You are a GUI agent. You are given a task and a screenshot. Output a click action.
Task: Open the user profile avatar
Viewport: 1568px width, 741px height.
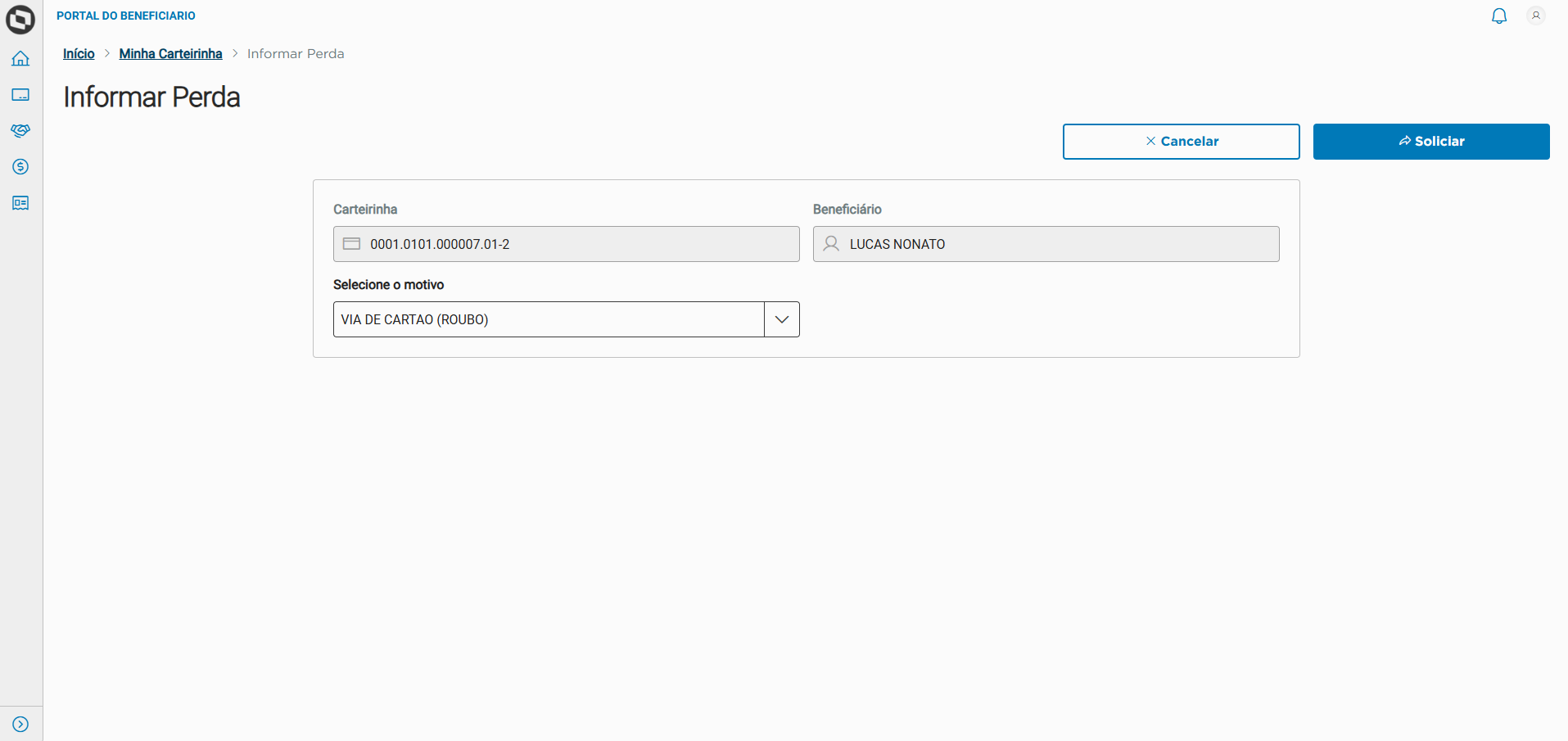click(1535, 16)
